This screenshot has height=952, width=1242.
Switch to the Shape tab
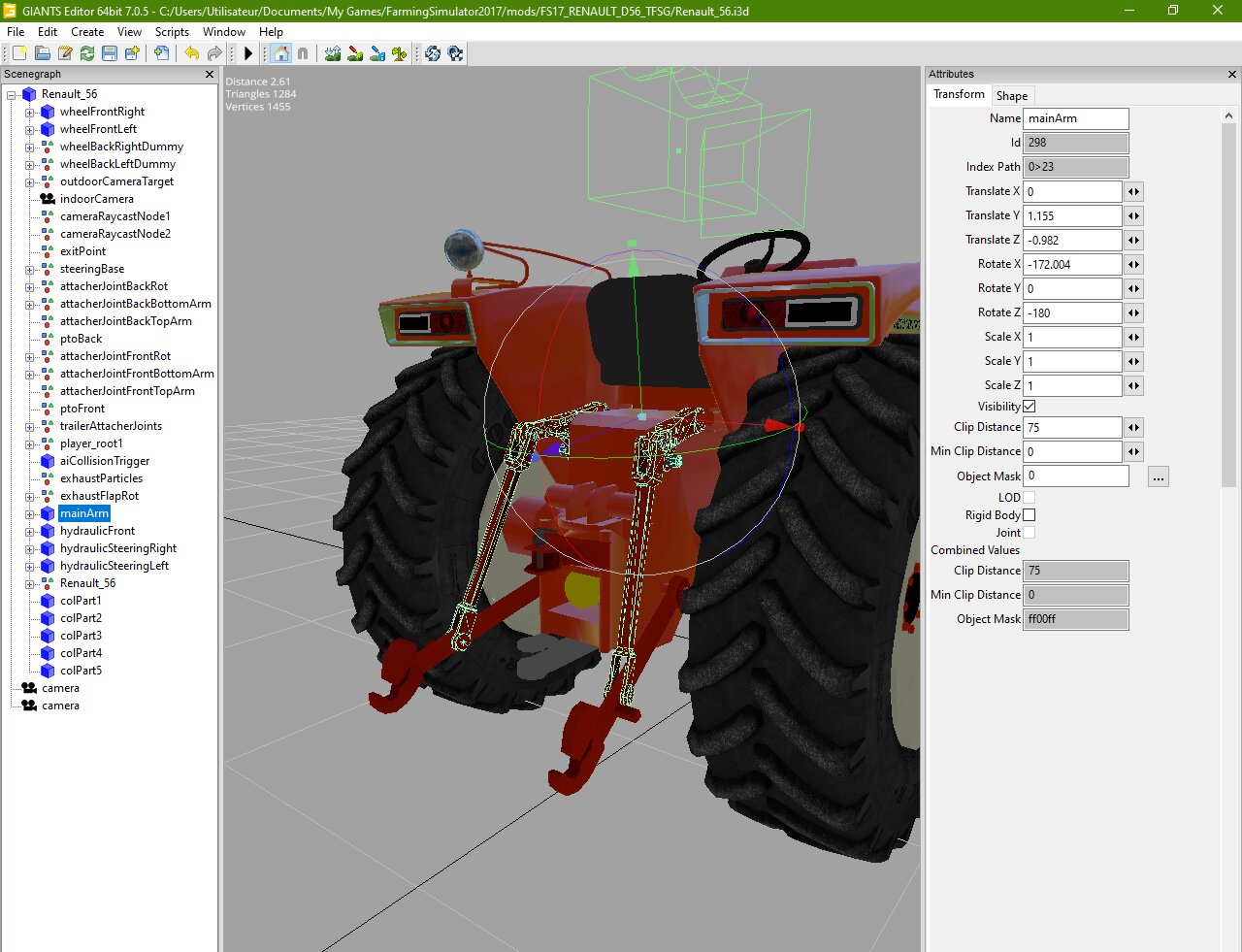click(x=1011, y=96)
